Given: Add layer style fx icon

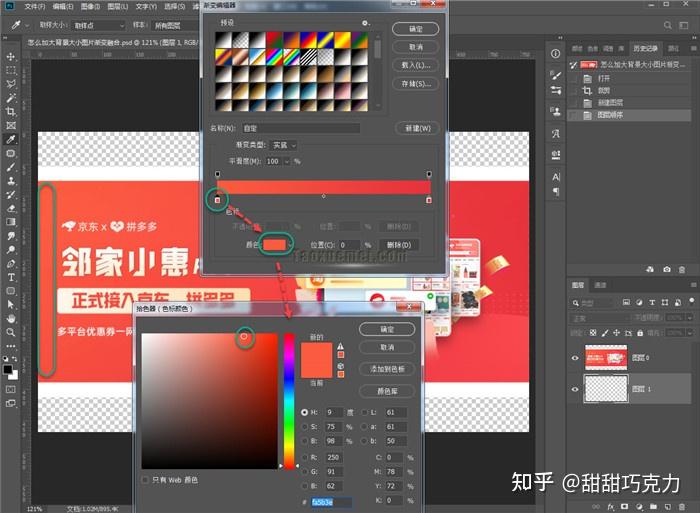Looking at the screenshot, I should (x=610, y=507).
